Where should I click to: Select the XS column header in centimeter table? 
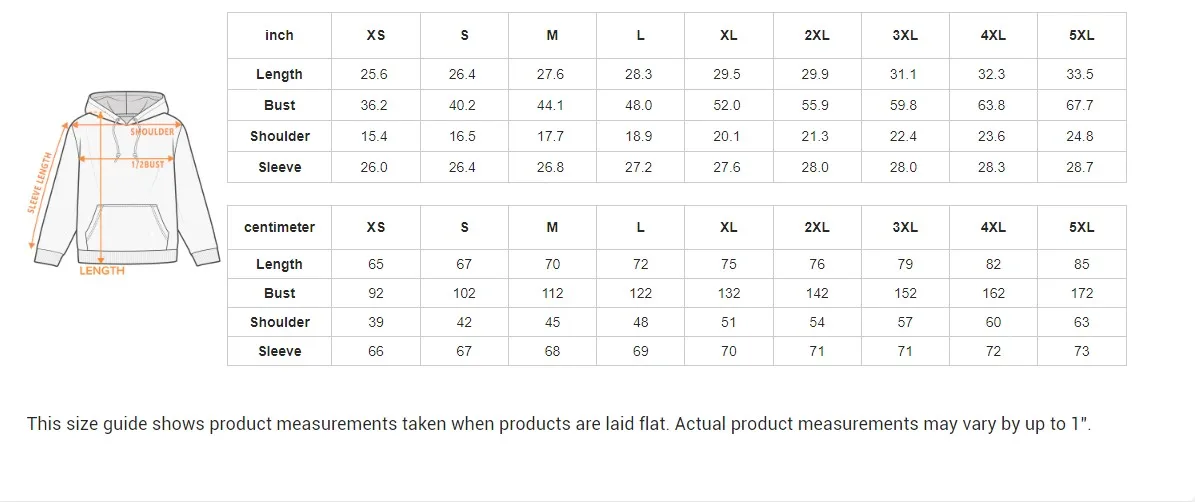(x=376, y=227)
